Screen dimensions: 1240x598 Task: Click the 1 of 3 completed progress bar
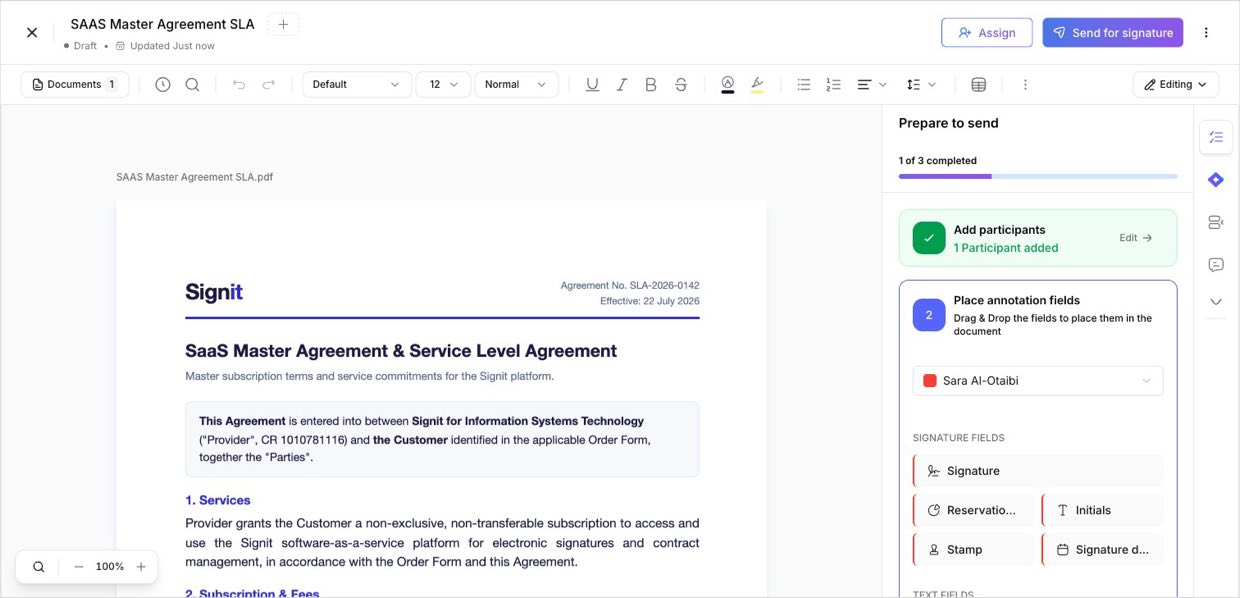click(1038, 177)
